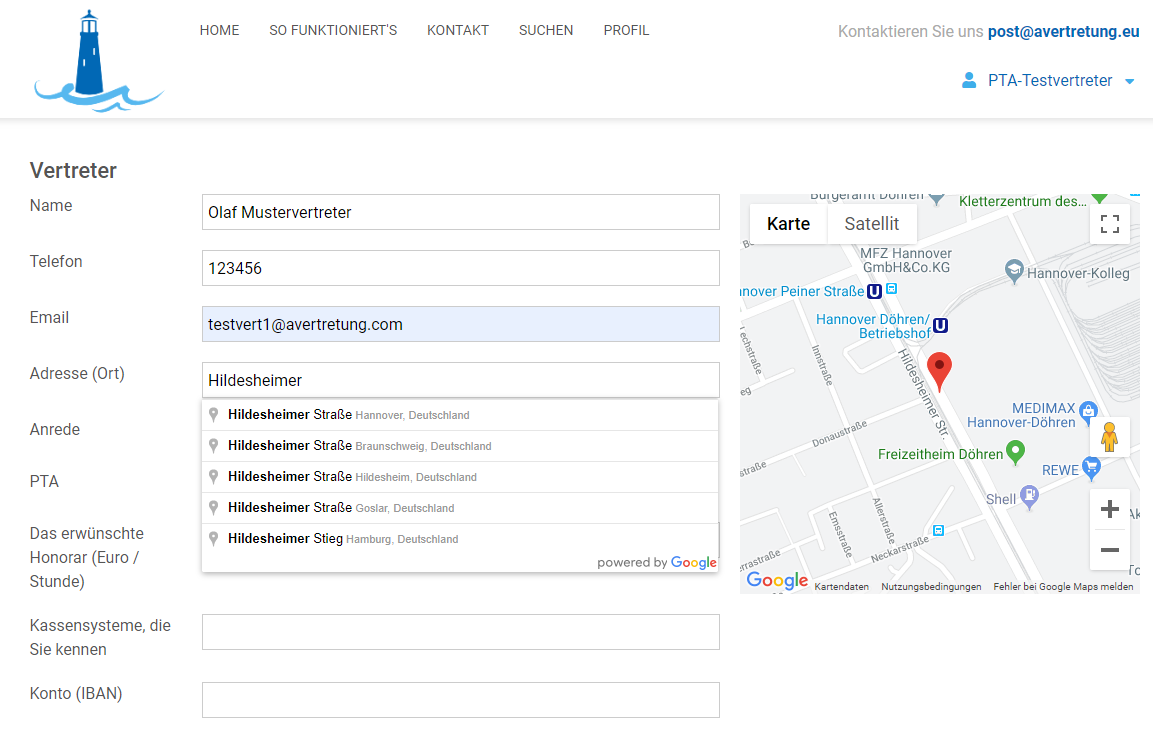This screenshot has width=1153, height=740.
Task: Click the MFZ Hannover GmbH&Co.KG map label
Action: (906, 260)
